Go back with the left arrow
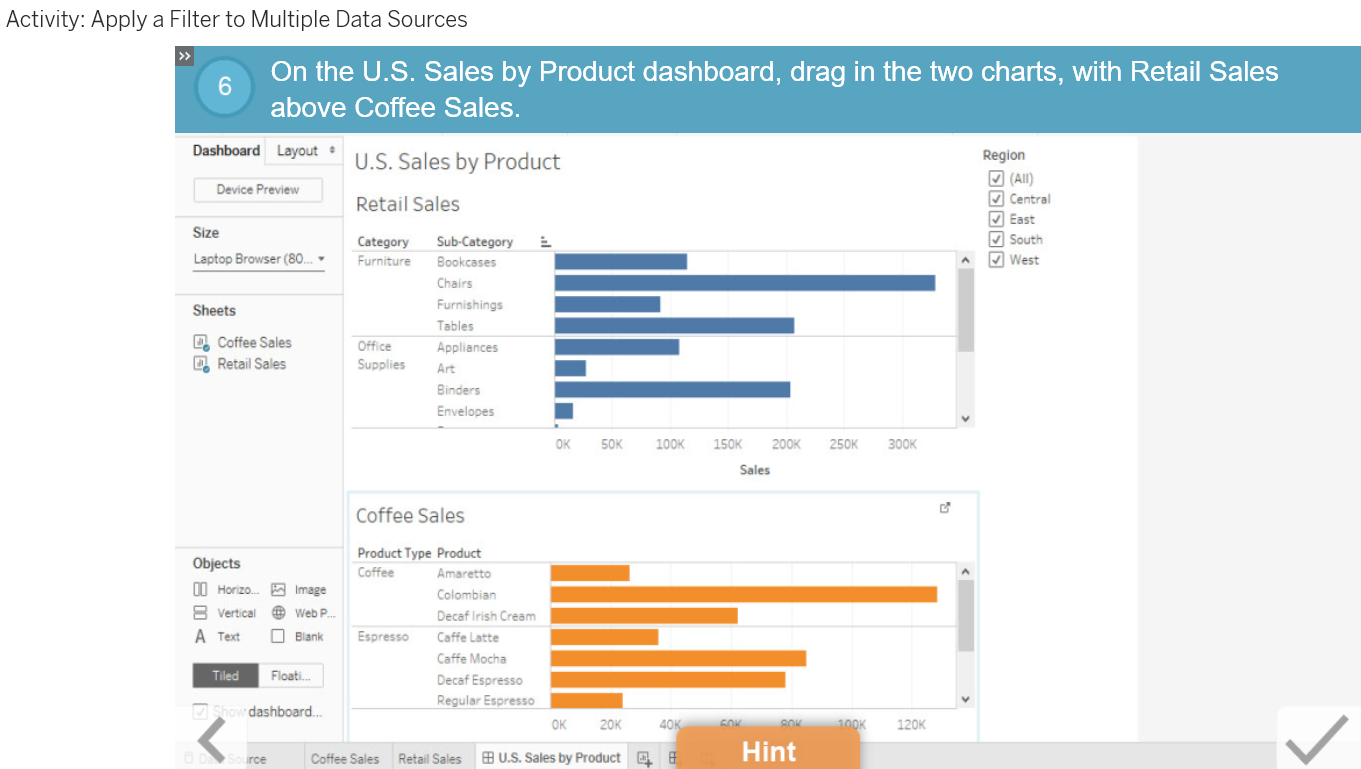This screenshot has width=1361, height=769. click(x=213, y=741)
